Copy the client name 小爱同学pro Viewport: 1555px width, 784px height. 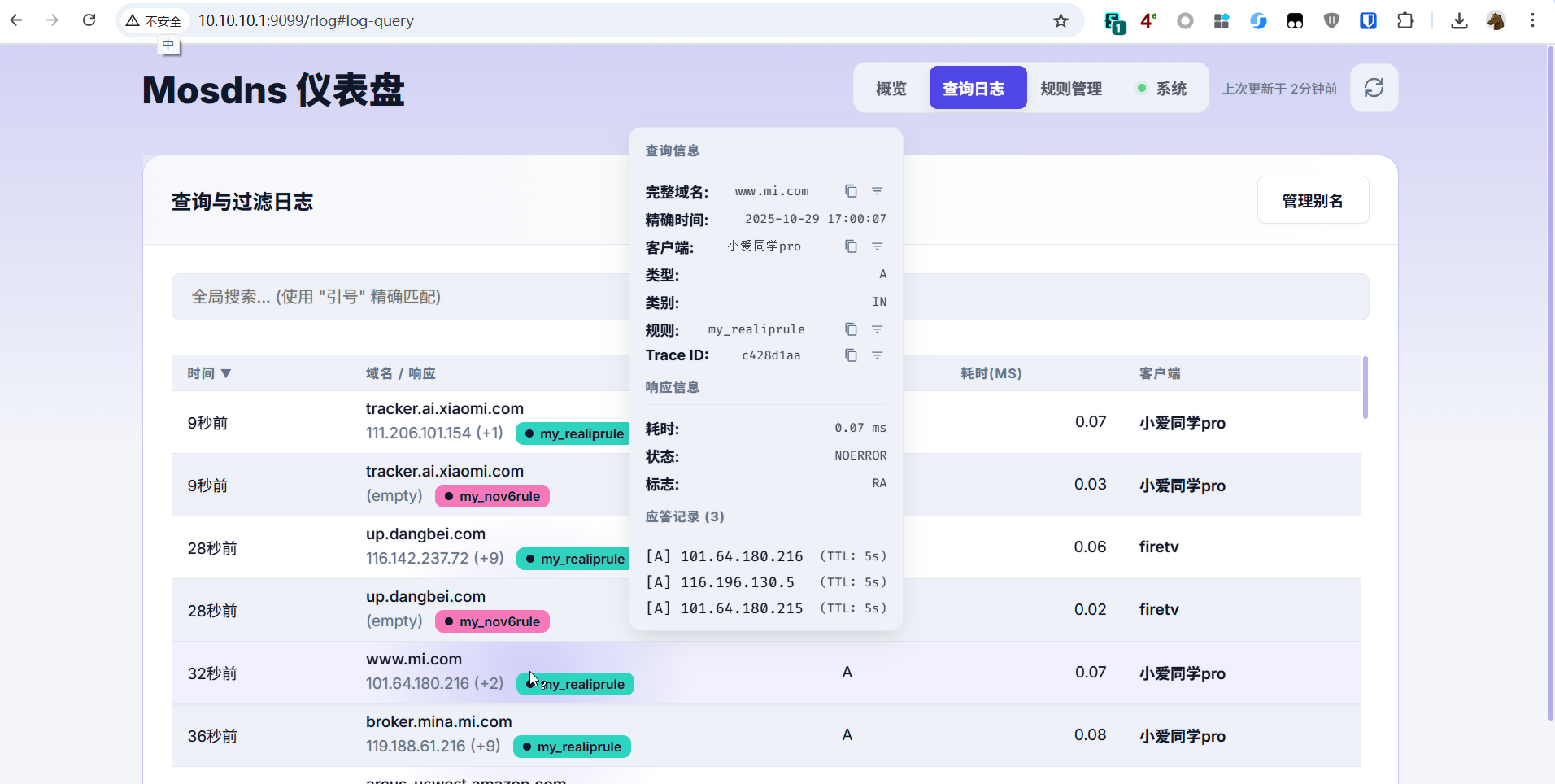pyautogui.click(x=851, y=246)
